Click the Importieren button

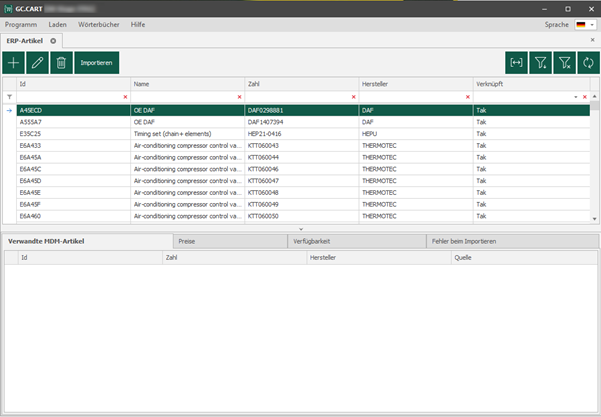coord(97,62)
